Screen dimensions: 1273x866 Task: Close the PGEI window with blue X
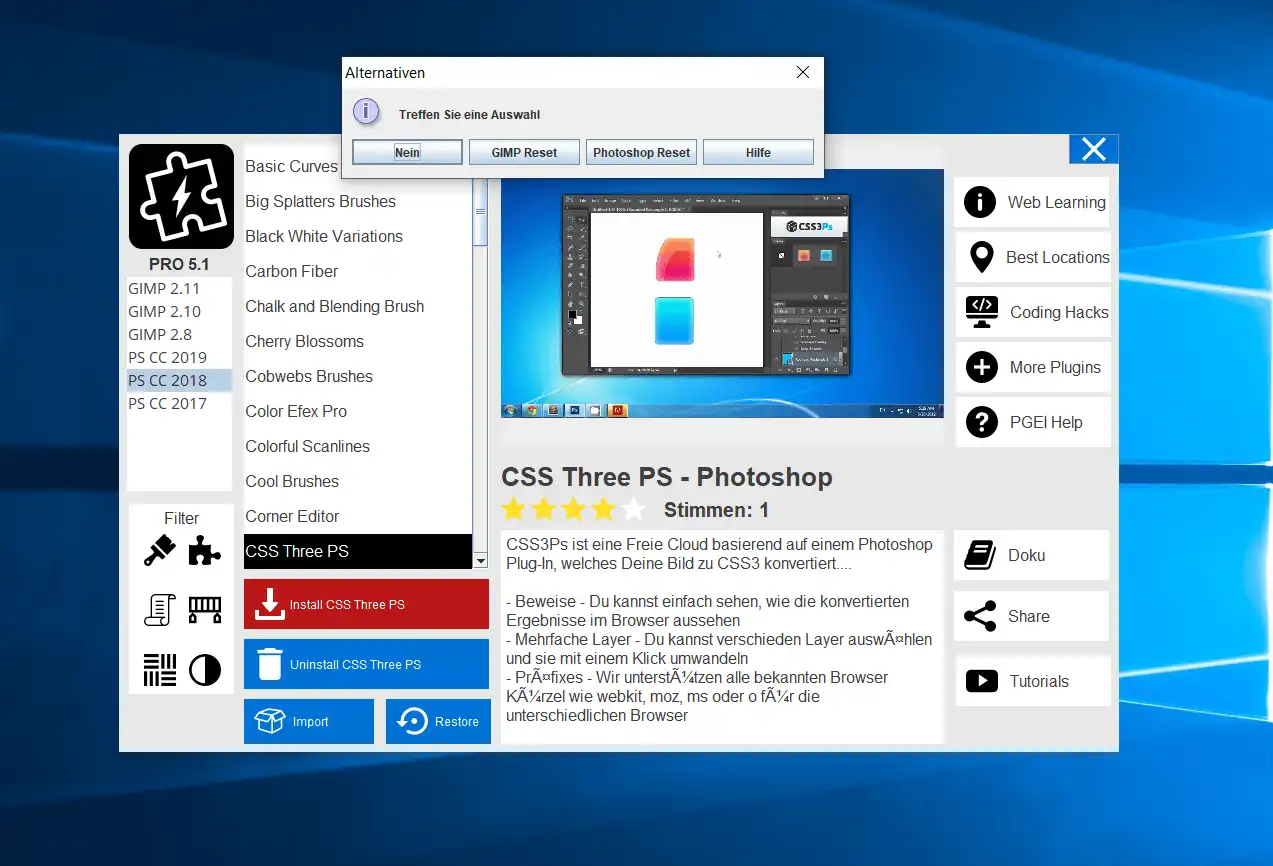click(x=1094, y=149)
